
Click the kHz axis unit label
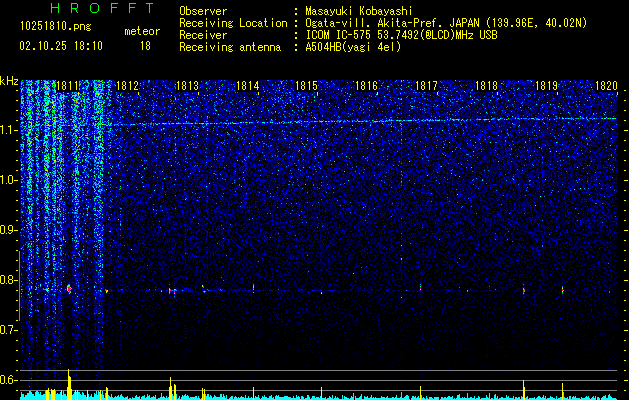pos(9,82)
